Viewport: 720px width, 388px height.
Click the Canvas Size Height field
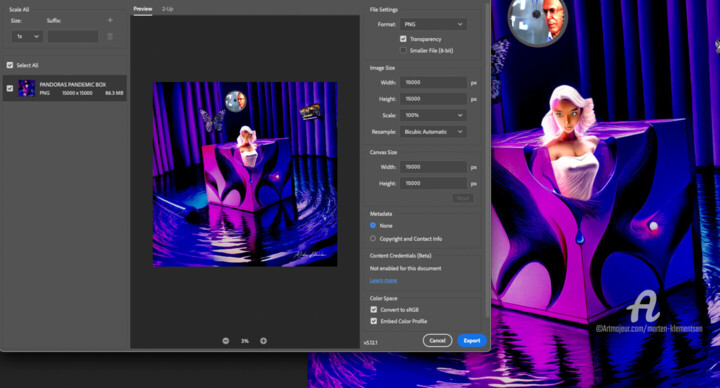(x=433, y=183)
